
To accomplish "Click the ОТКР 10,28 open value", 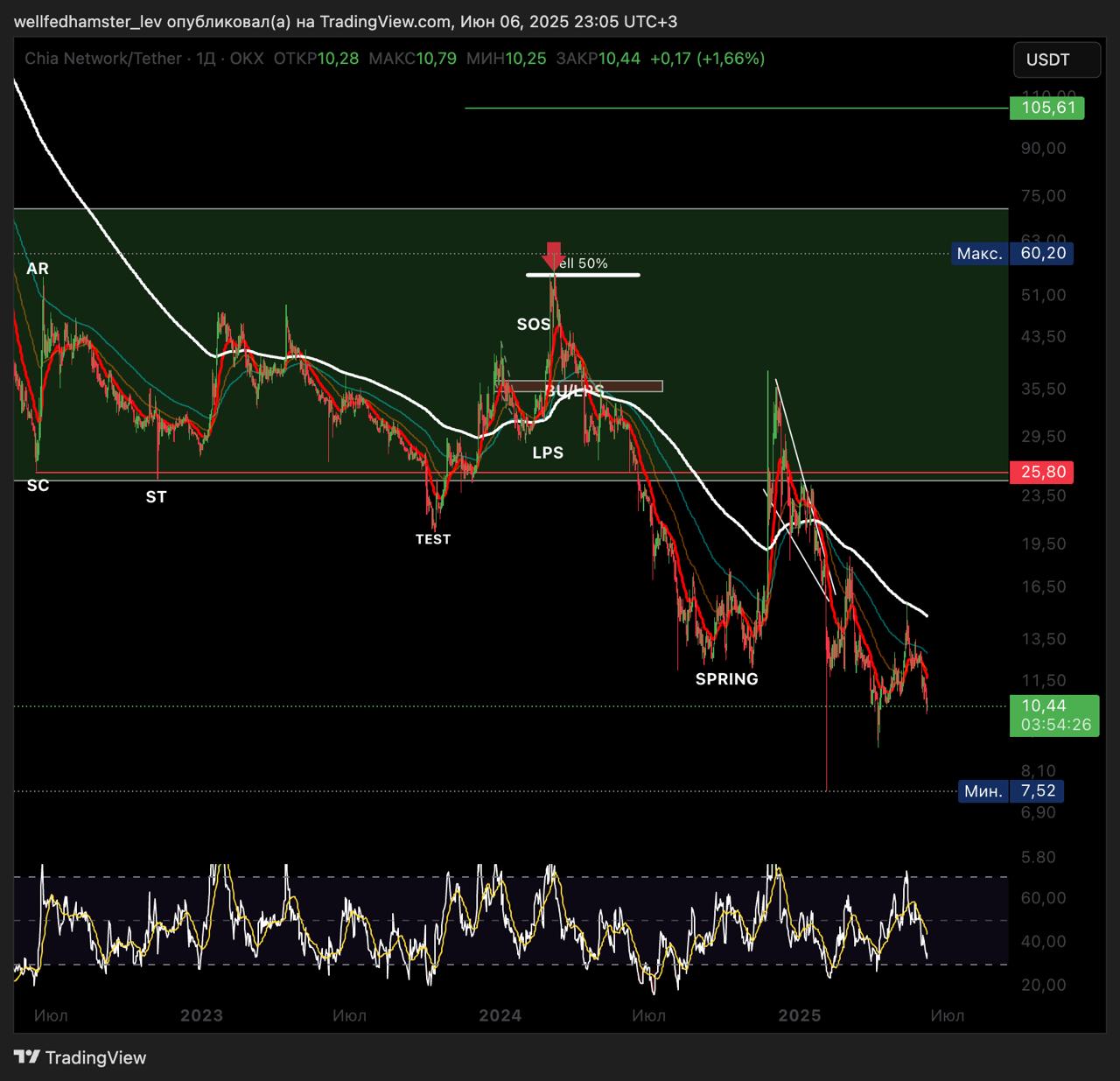I will click(x=316, y=59).
